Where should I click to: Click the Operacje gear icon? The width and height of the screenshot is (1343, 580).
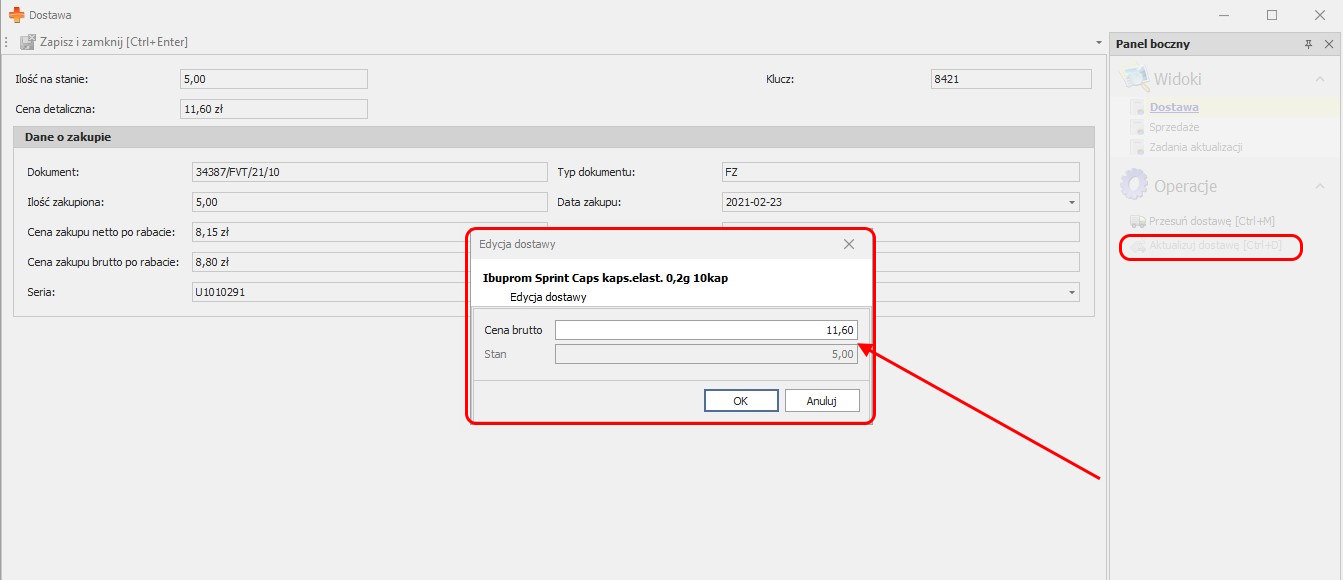click(1134, 185)
